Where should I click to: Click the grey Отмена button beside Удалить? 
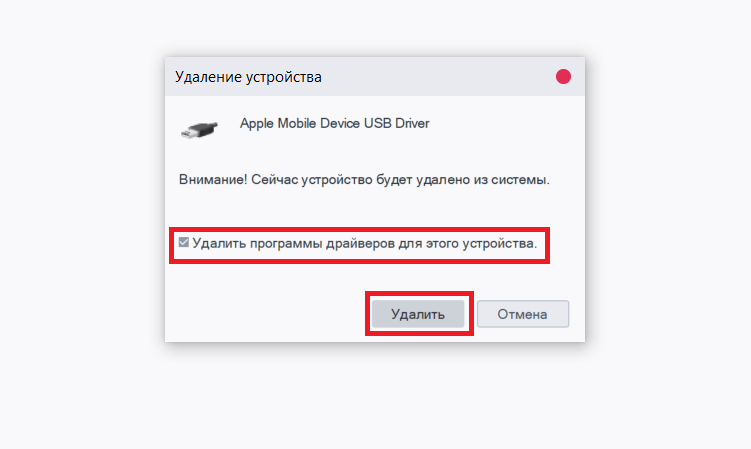[x=523, y=314]
